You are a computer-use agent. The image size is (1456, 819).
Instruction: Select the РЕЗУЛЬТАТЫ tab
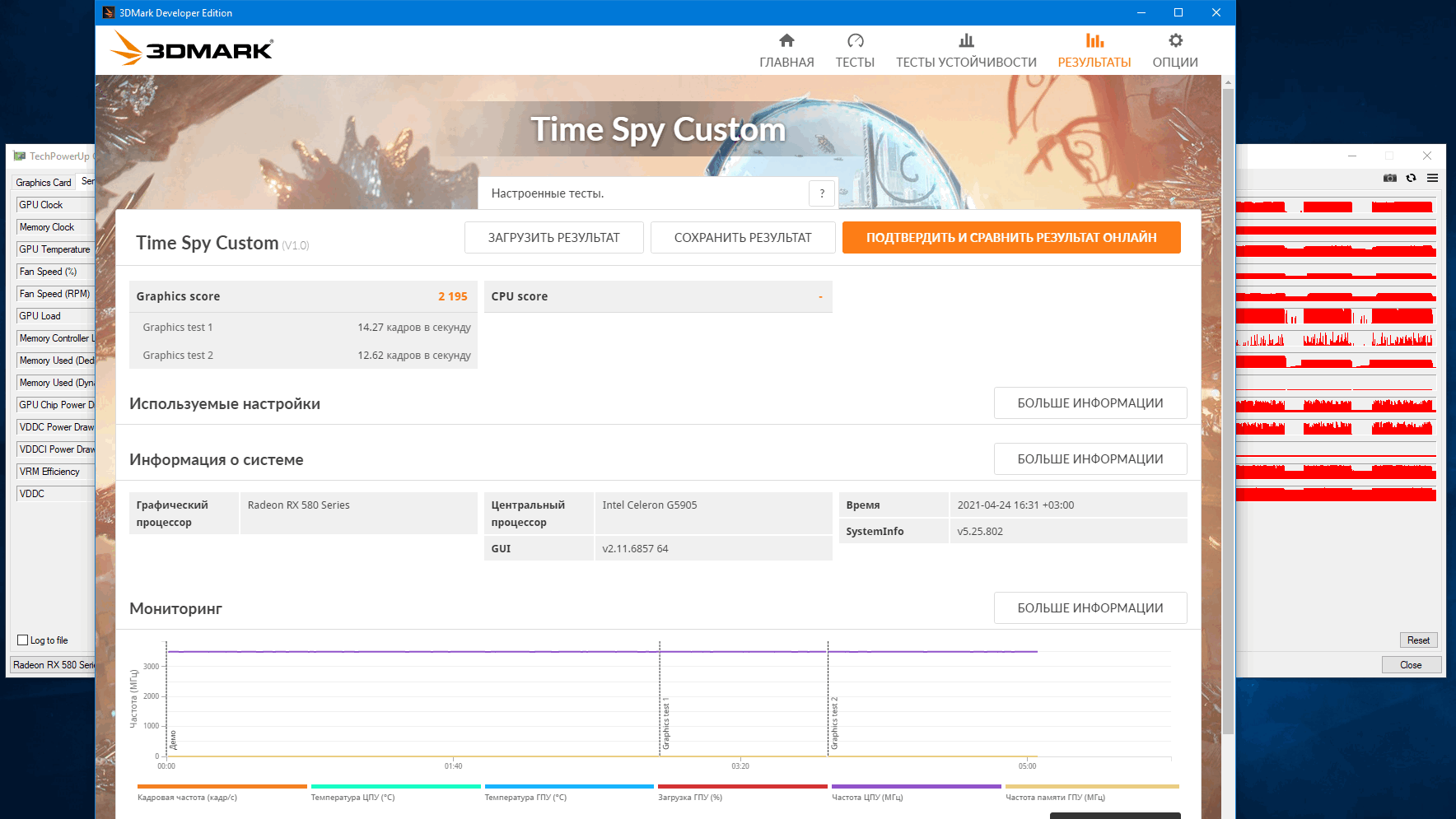[1094, 51]
